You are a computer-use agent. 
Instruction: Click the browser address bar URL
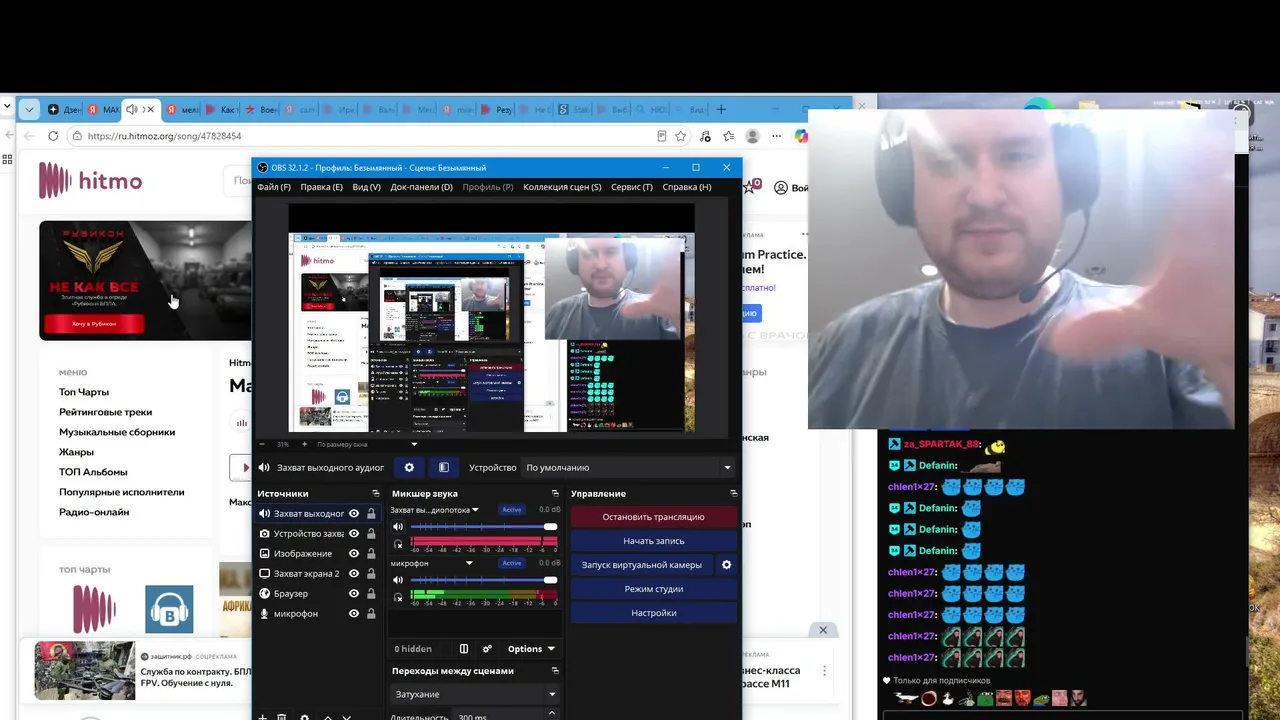[x=165, y=136]
